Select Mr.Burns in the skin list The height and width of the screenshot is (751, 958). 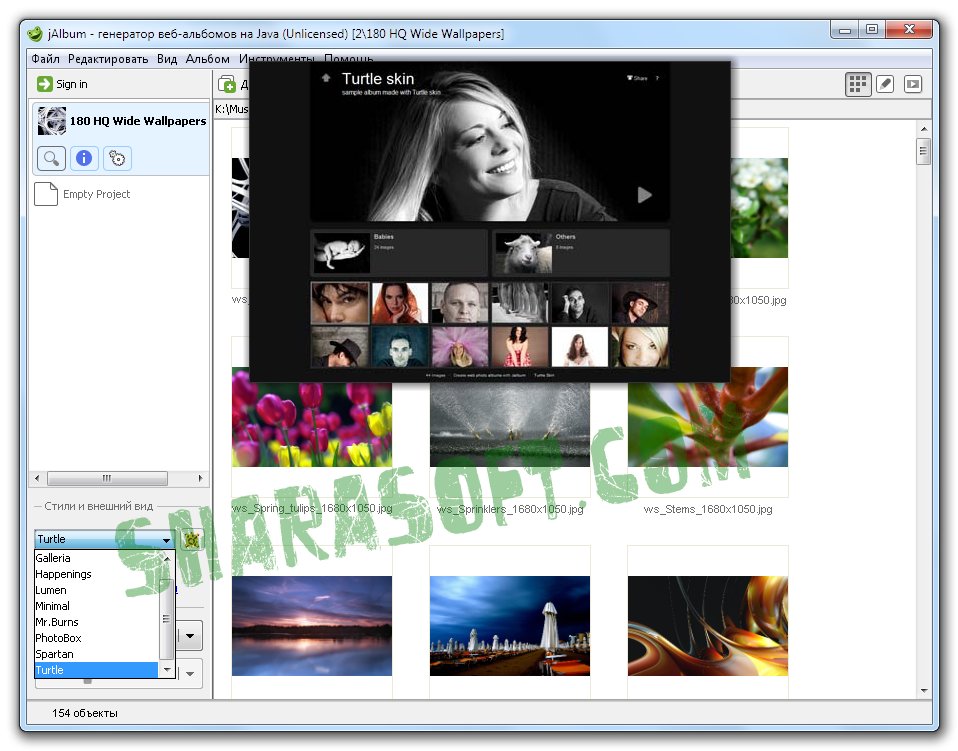pos(97,621)
